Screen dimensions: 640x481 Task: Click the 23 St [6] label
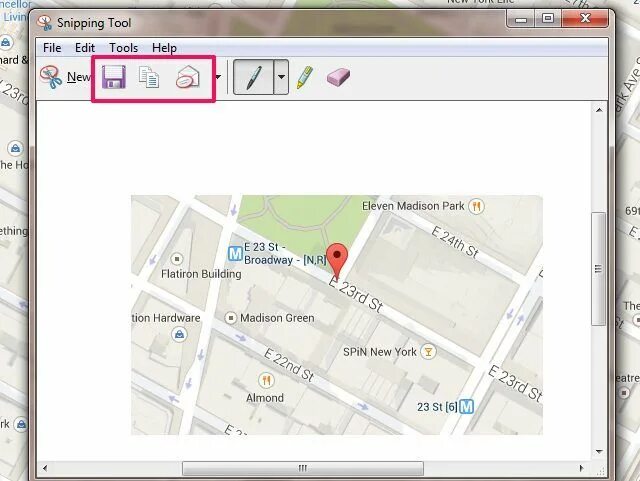pos(437,407)
